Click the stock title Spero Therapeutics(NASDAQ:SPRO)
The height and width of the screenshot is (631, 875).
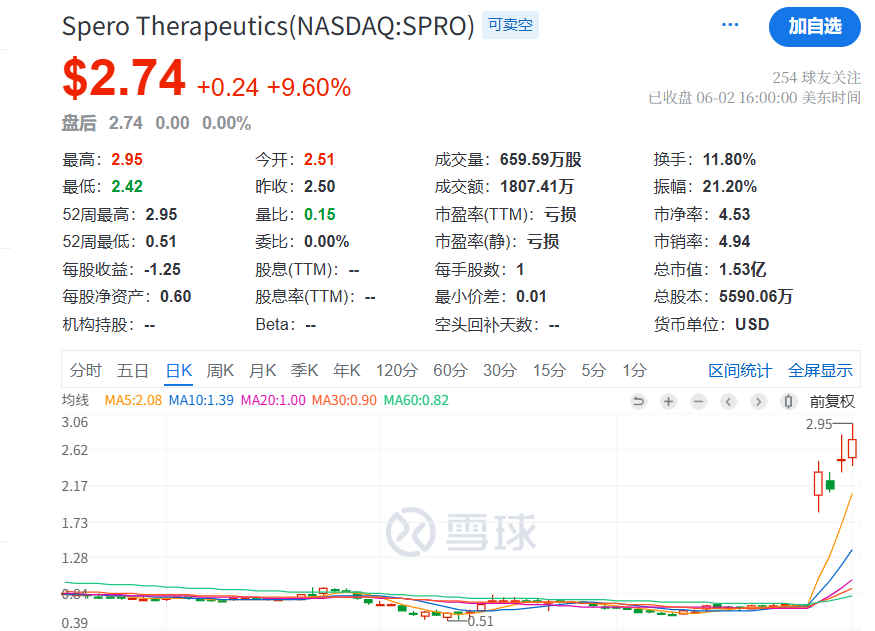268,26
